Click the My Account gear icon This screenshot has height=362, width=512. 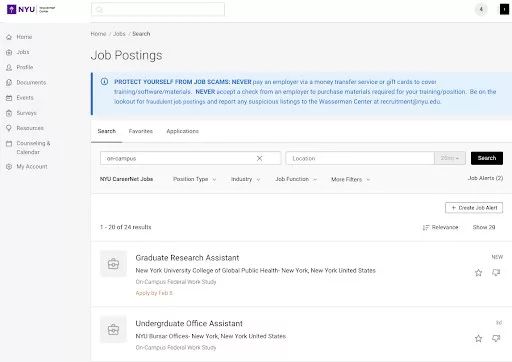pos(9,166)
